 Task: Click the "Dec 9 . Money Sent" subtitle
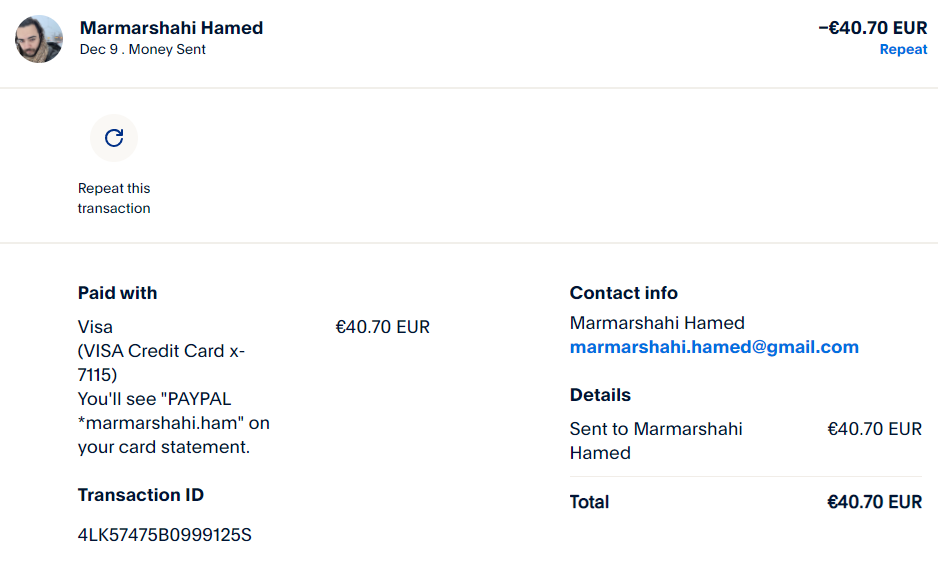(143, 49)
